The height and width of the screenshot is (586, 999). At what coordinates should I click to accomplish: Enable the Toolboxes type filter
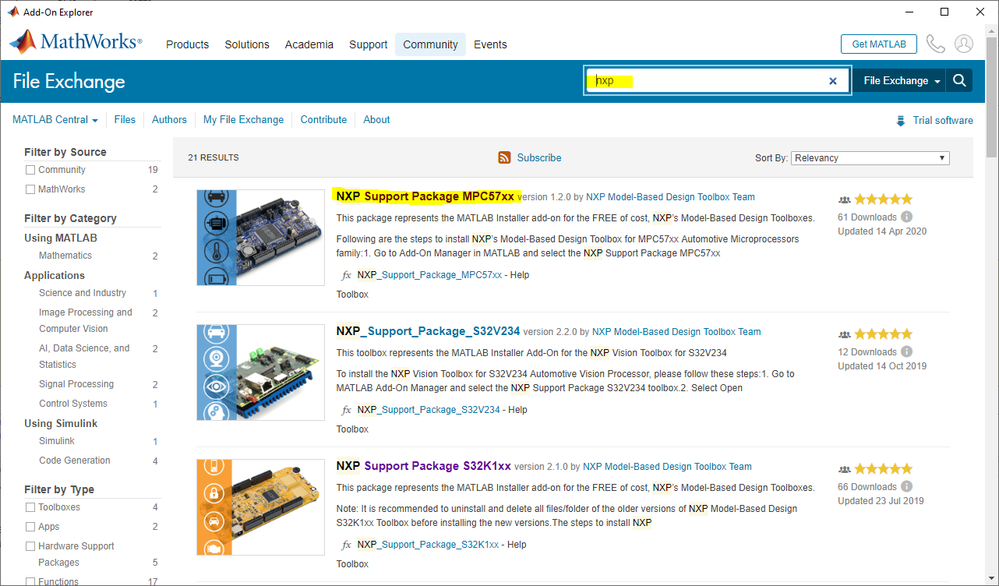[x=30, y=508]
